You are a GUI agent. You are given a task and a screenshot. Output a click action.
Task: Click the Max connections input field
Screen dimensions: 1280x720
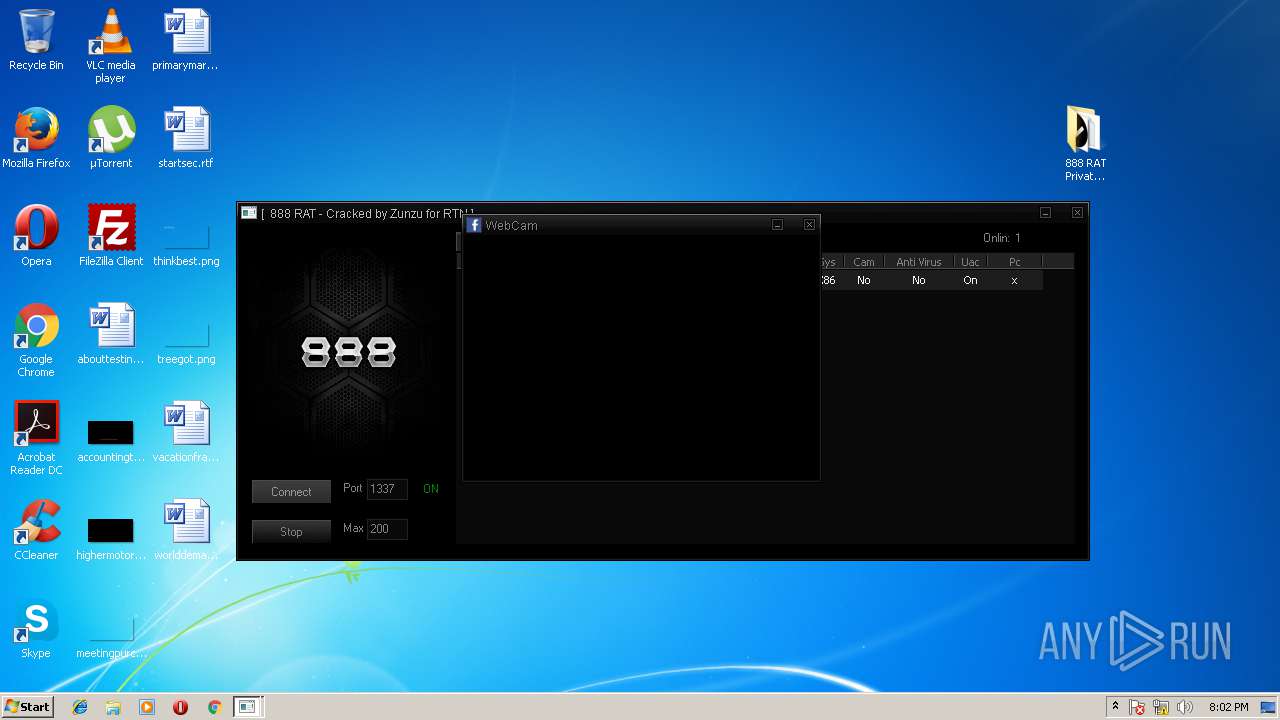(387, 529)
